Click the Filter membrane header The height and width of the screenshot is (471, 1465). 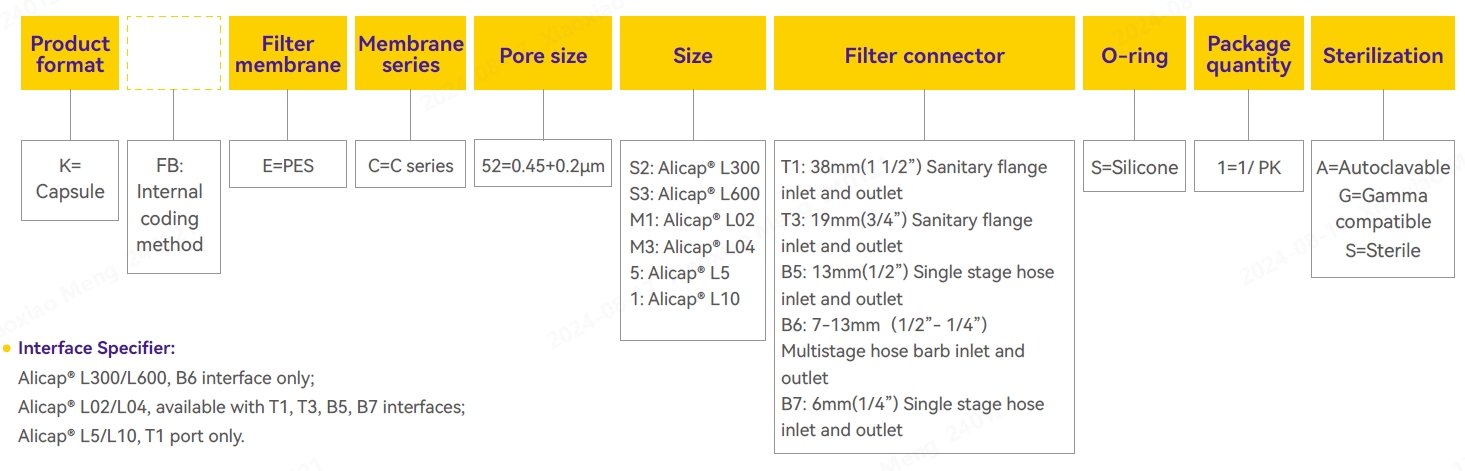(x=288, y=54)
